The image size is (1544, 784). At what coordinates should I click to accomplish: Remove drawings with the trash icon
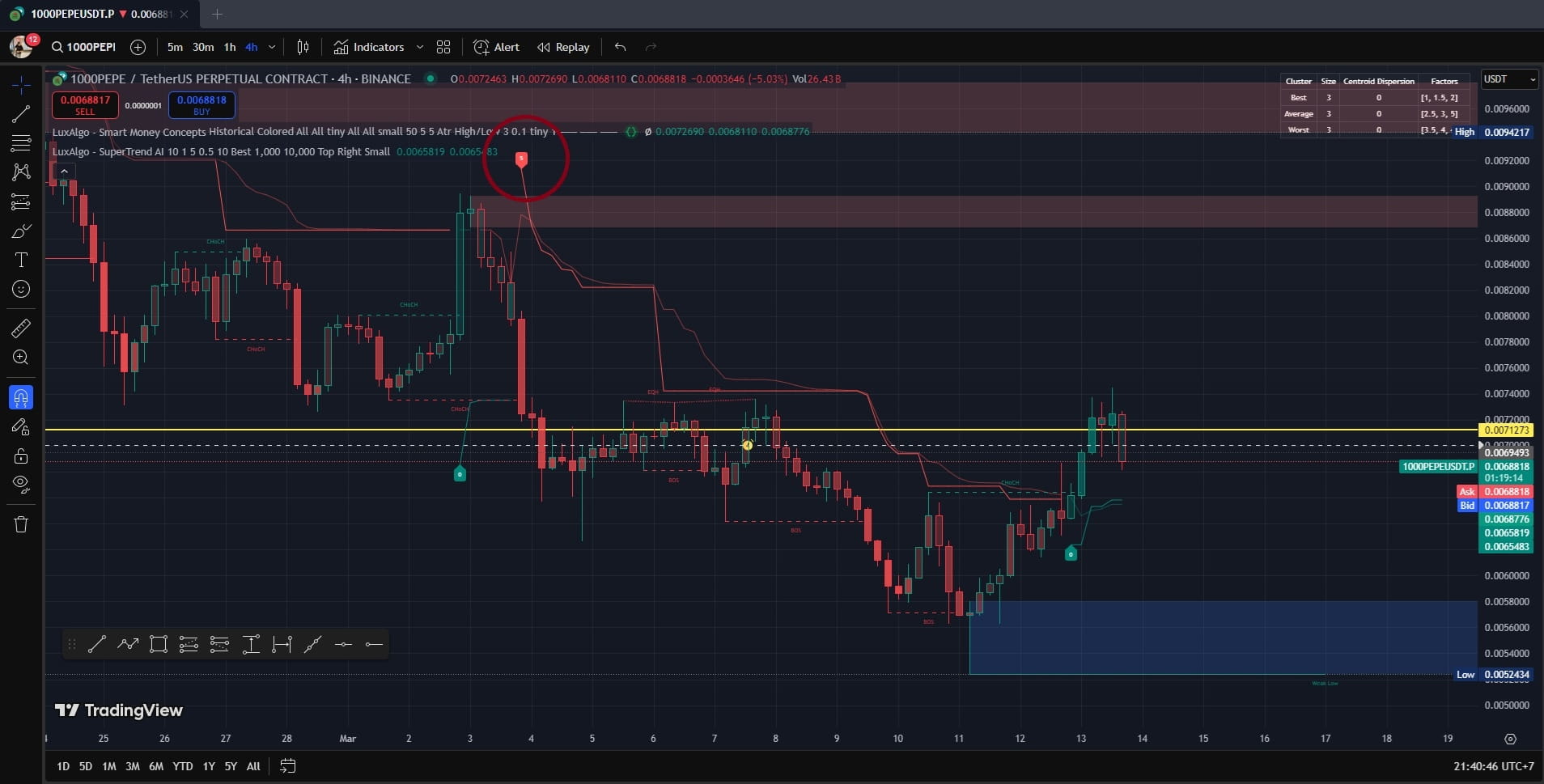click(x=21, y=524)
